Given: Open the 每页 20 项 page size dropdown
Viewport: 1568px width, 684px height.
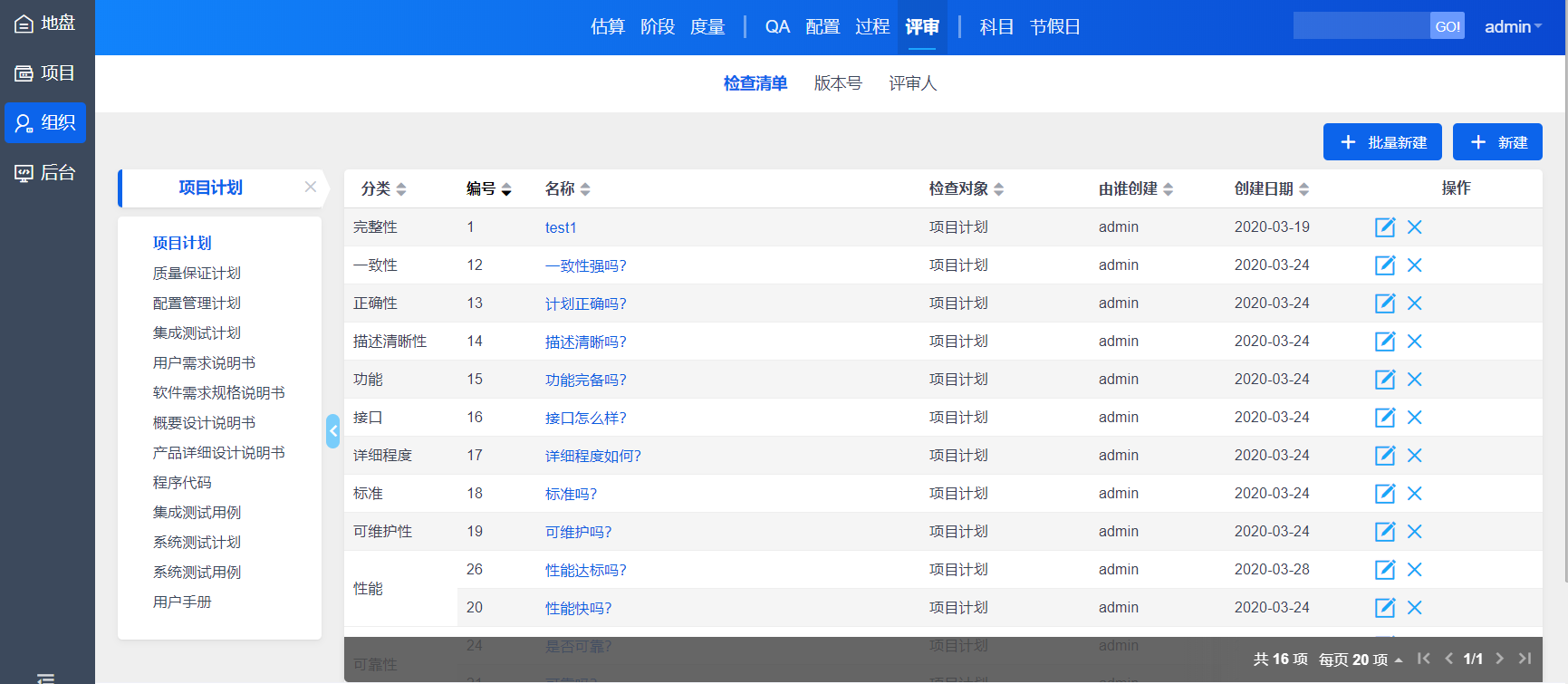Looking at the screenshot, I should pyautogui.click(x=1361, y=660).
